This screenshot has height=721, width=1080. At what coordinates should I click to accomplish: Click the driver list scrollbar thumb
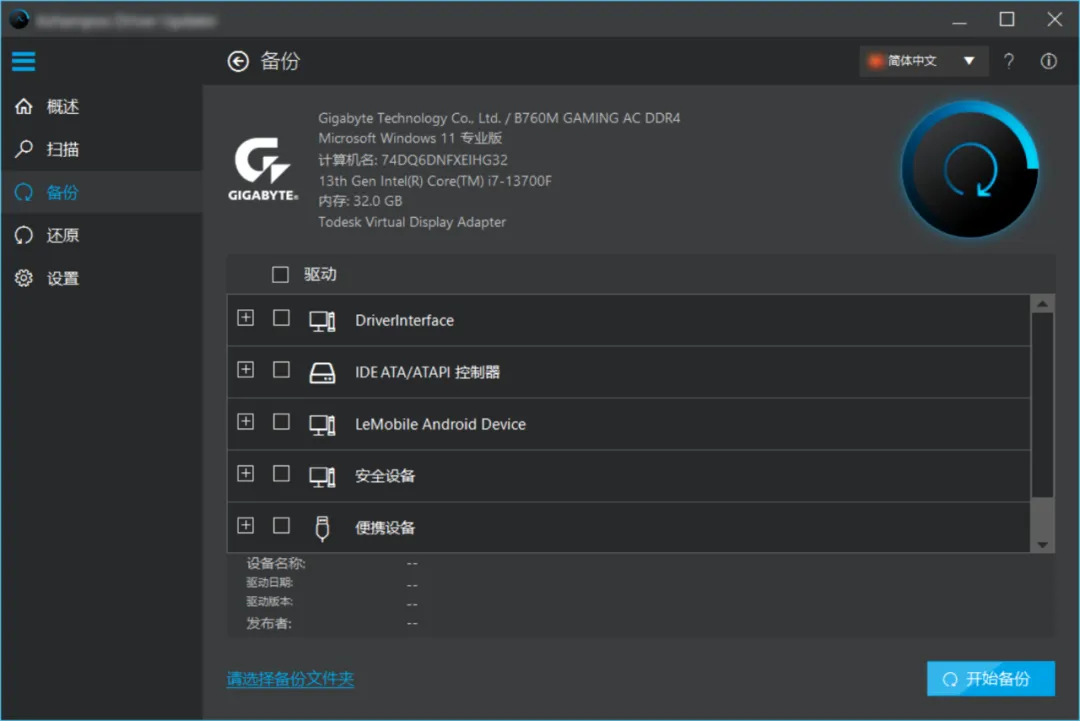(1042, 405)
